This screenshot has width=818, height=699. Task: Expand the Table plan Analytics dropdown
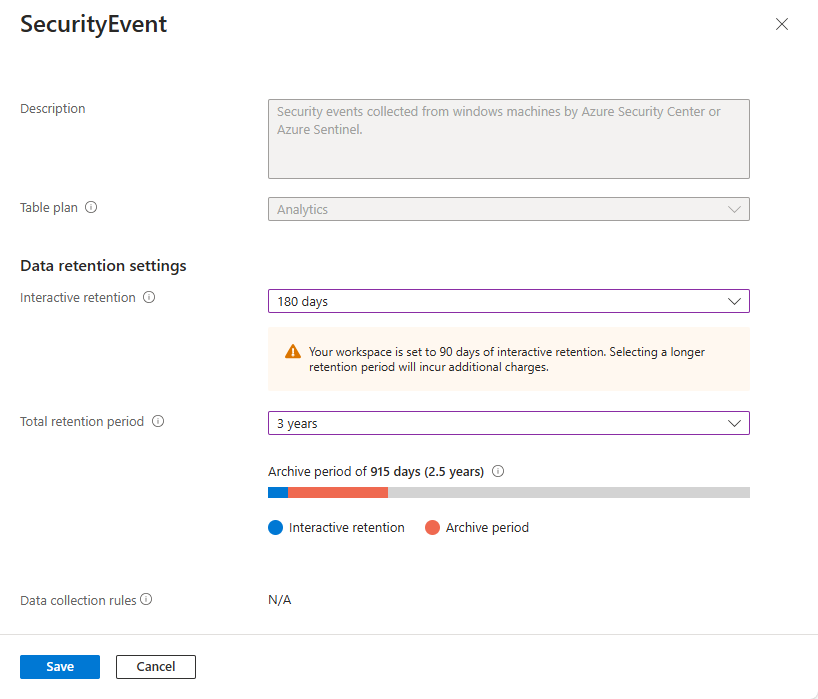(x=508, y=209)
